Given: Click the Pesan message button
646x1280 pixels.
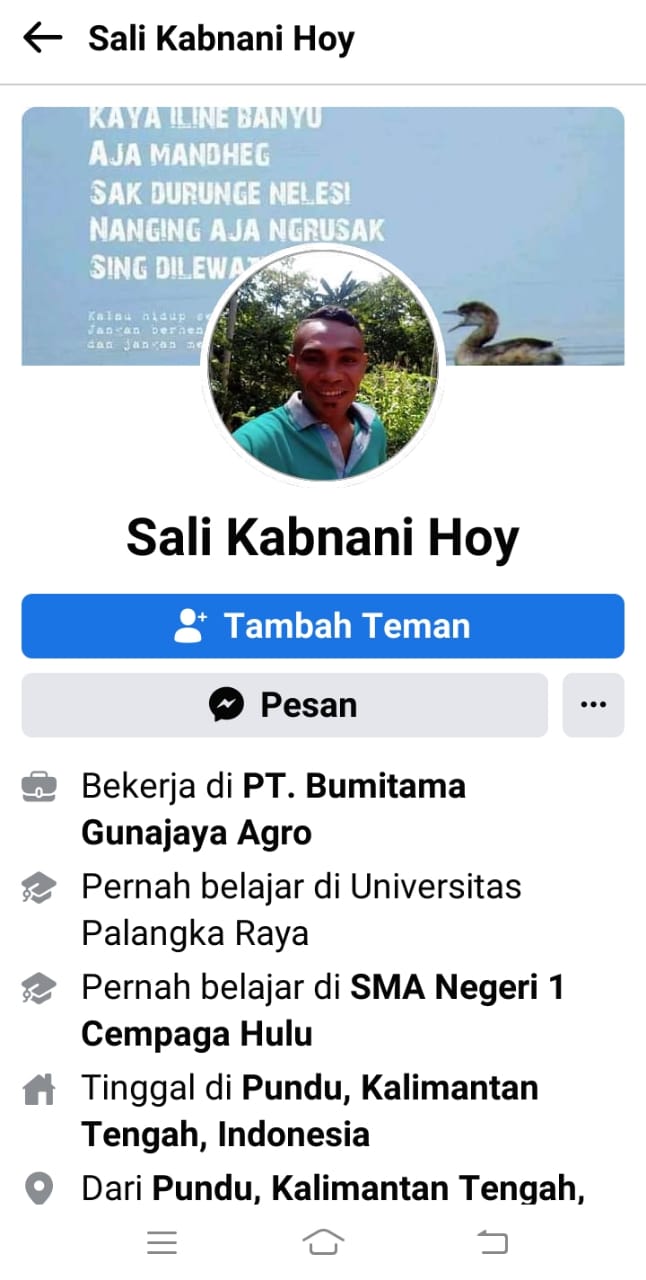Looking at the screenshot, I should point(285,705).
